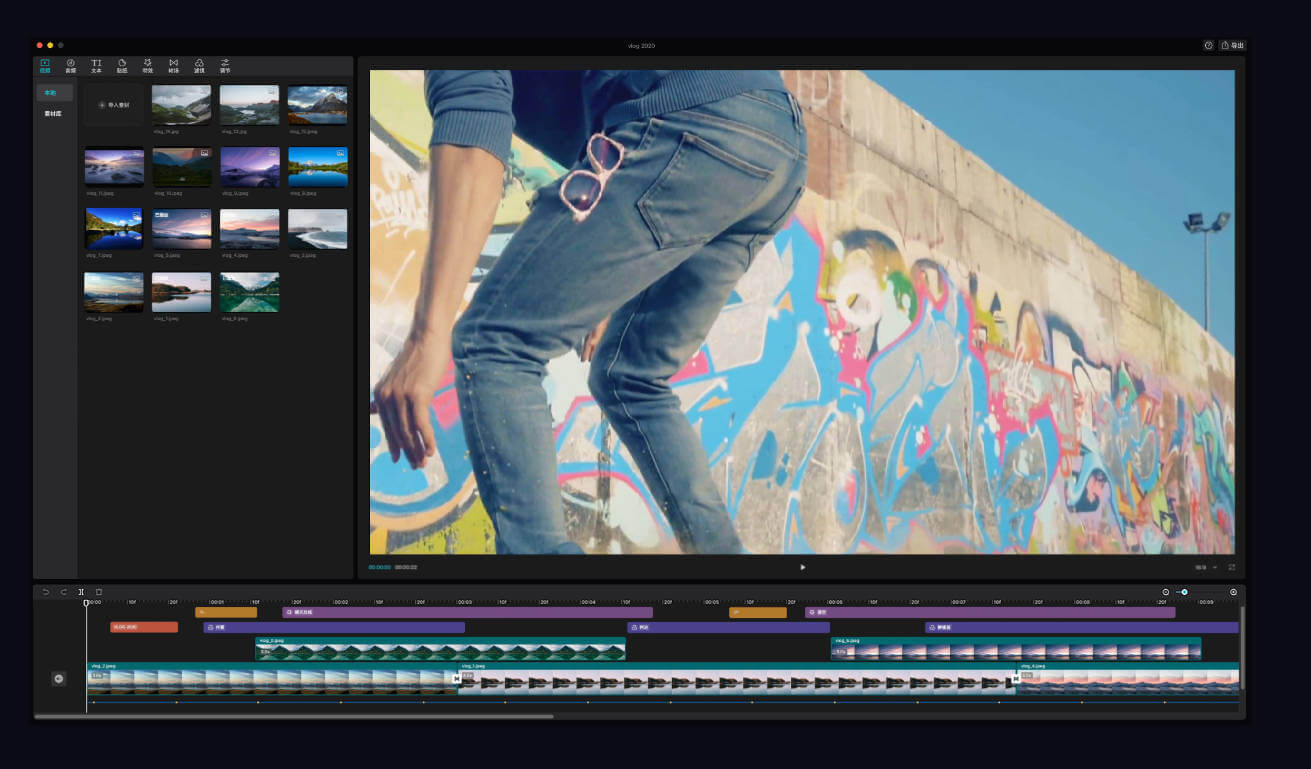1311x769 pixels.
Task: Click the 导出 (Export) button
Action: [1232, 45]
